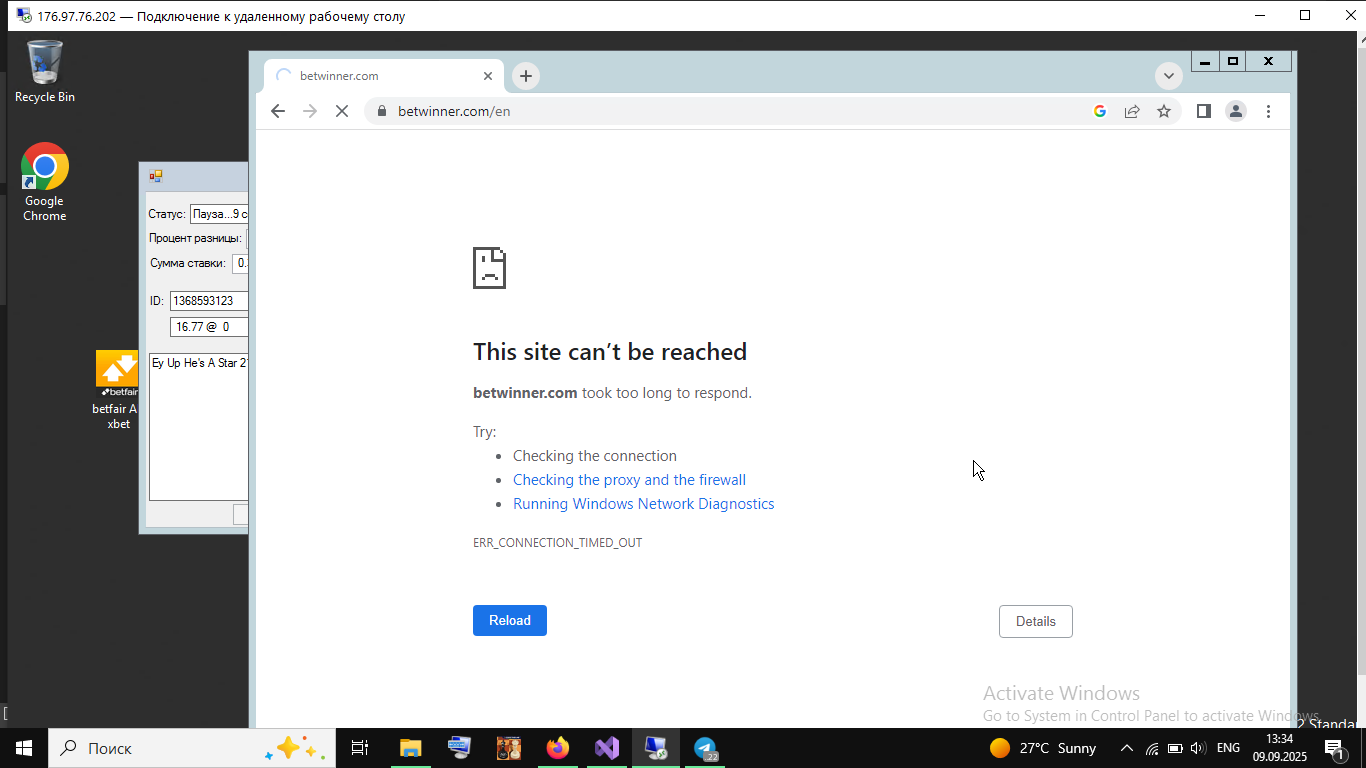Click the taskbar search box Поиск
The height and width of the screenshot is (768, 1366).
192,748
